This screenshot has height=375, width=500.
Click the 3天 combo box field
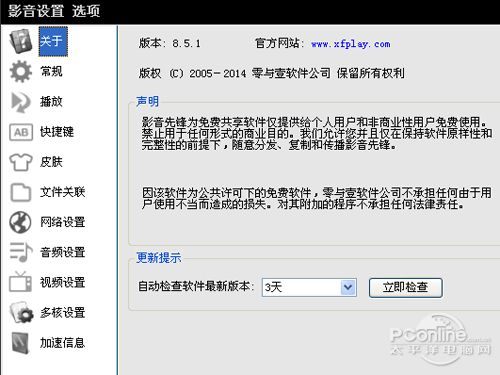[309, 287]
